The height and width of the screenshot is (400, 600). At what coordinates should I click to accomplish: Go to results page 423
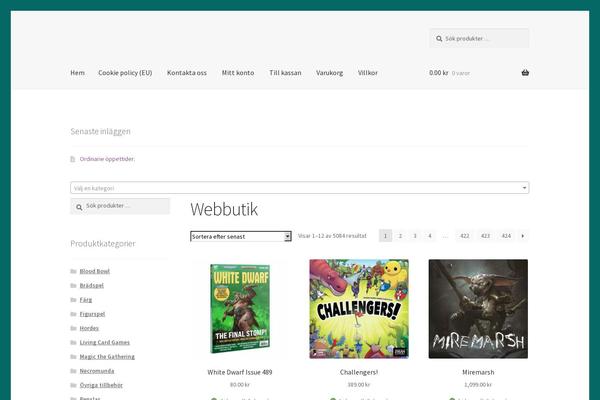pyautogui.click(x=485, y=236)
